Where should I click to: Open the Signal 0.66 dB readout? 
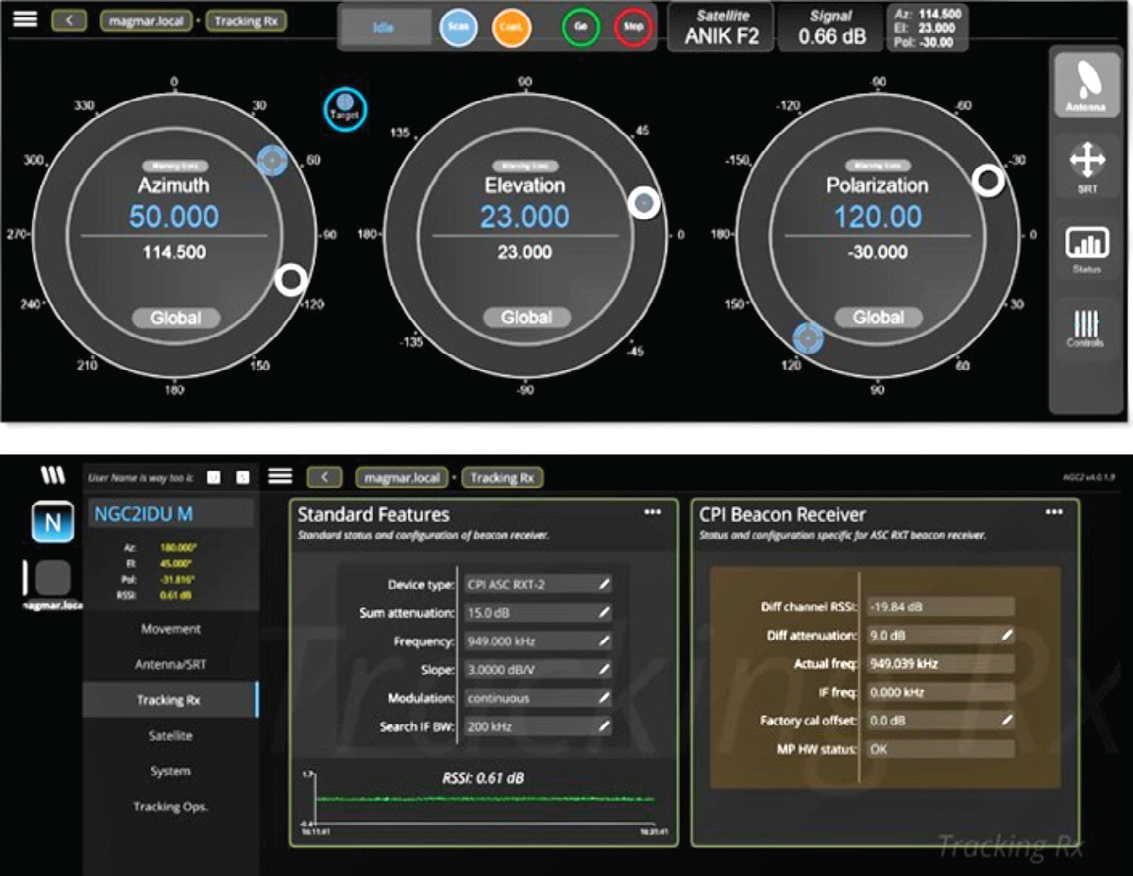[831, 27]
